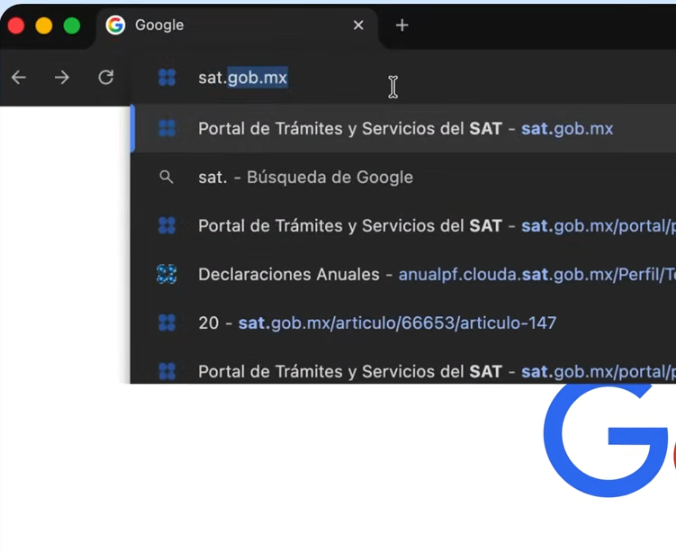Click the yellow minimize window button
The height and width of the screenshot is (550, 676).
(44, 26)
